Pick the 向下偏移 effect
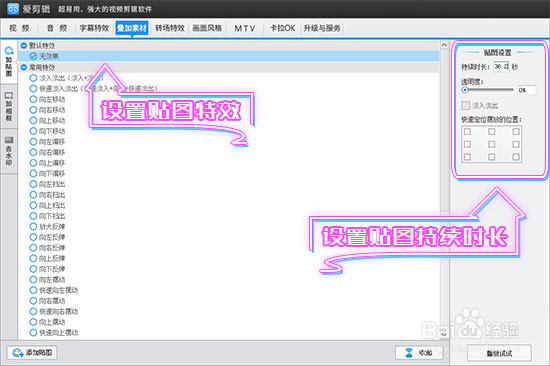Image resolution: width=550 pixels, height=366 pixels. [x=33, y=173]
